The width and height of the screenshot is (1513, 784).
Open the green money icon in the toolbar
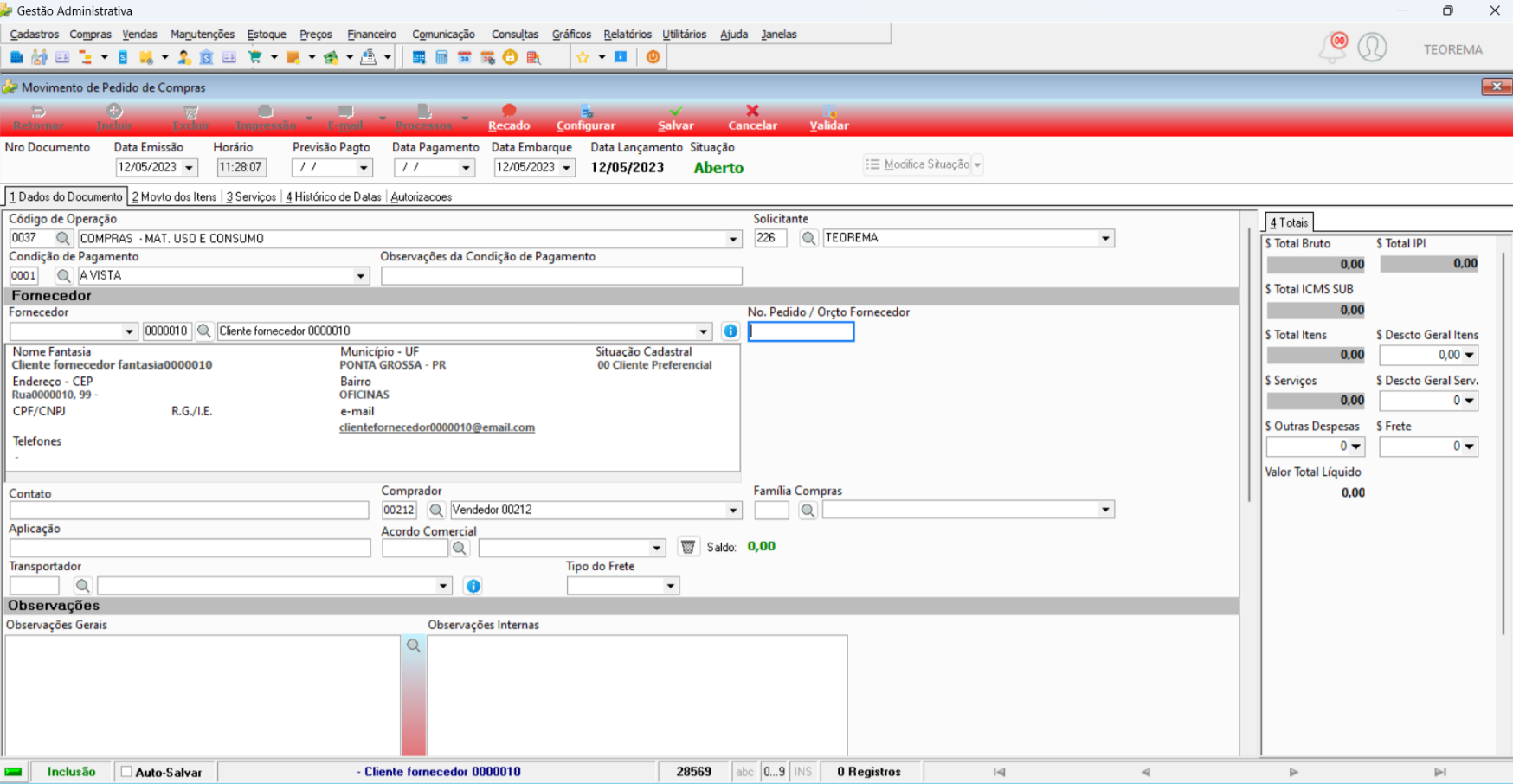pos(331,57)
